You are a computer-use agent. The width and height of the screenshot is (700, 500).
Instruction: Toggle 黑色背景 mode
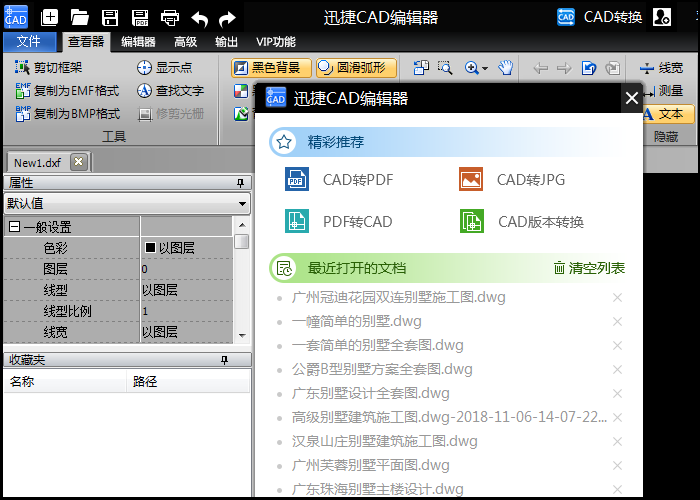(x=271, y=68)
